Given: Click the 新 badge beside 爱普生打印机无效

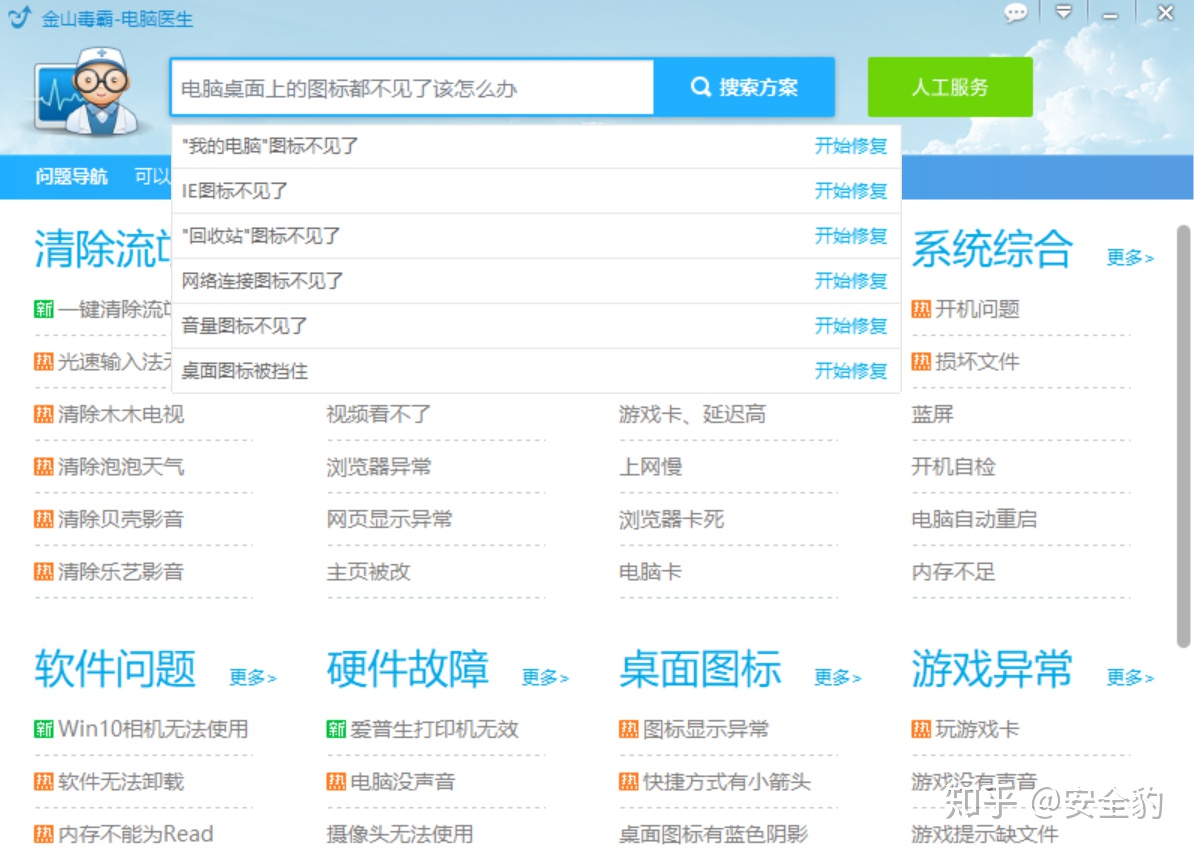Looking at the screenshot, I should pos(336,729).
